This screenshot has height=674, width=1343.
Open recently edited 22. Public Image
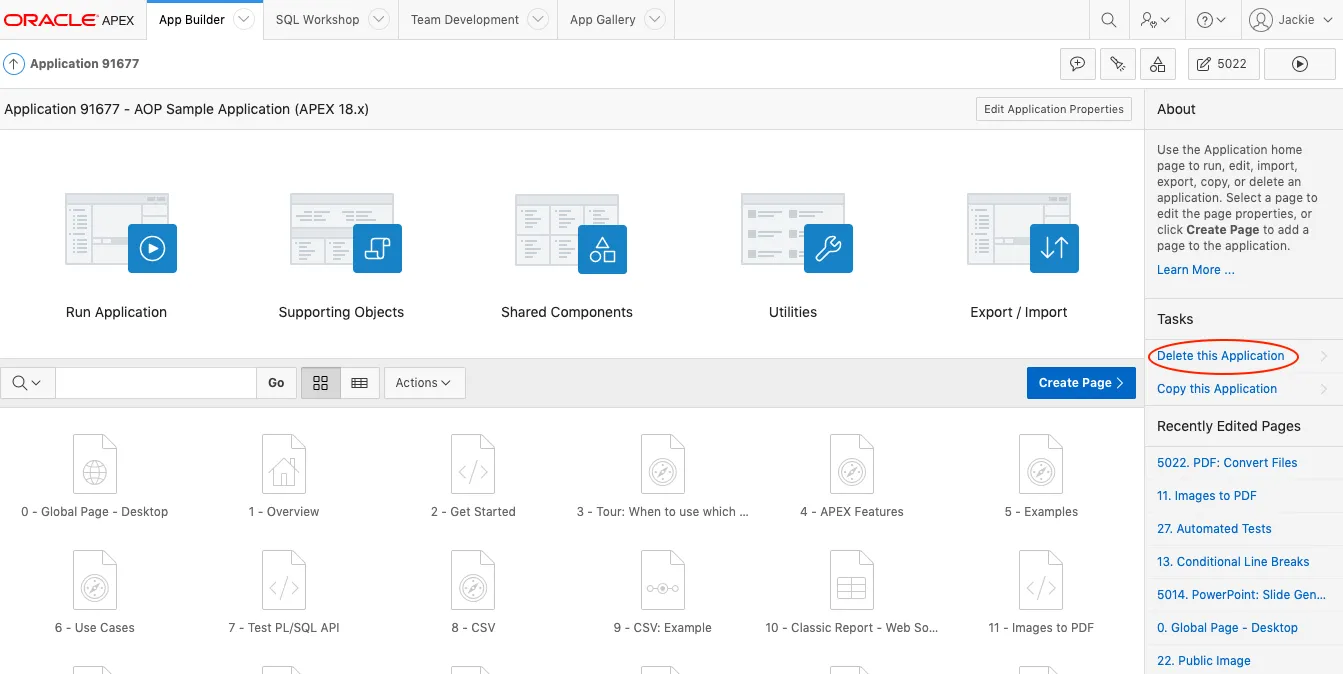coord(1204,661)
